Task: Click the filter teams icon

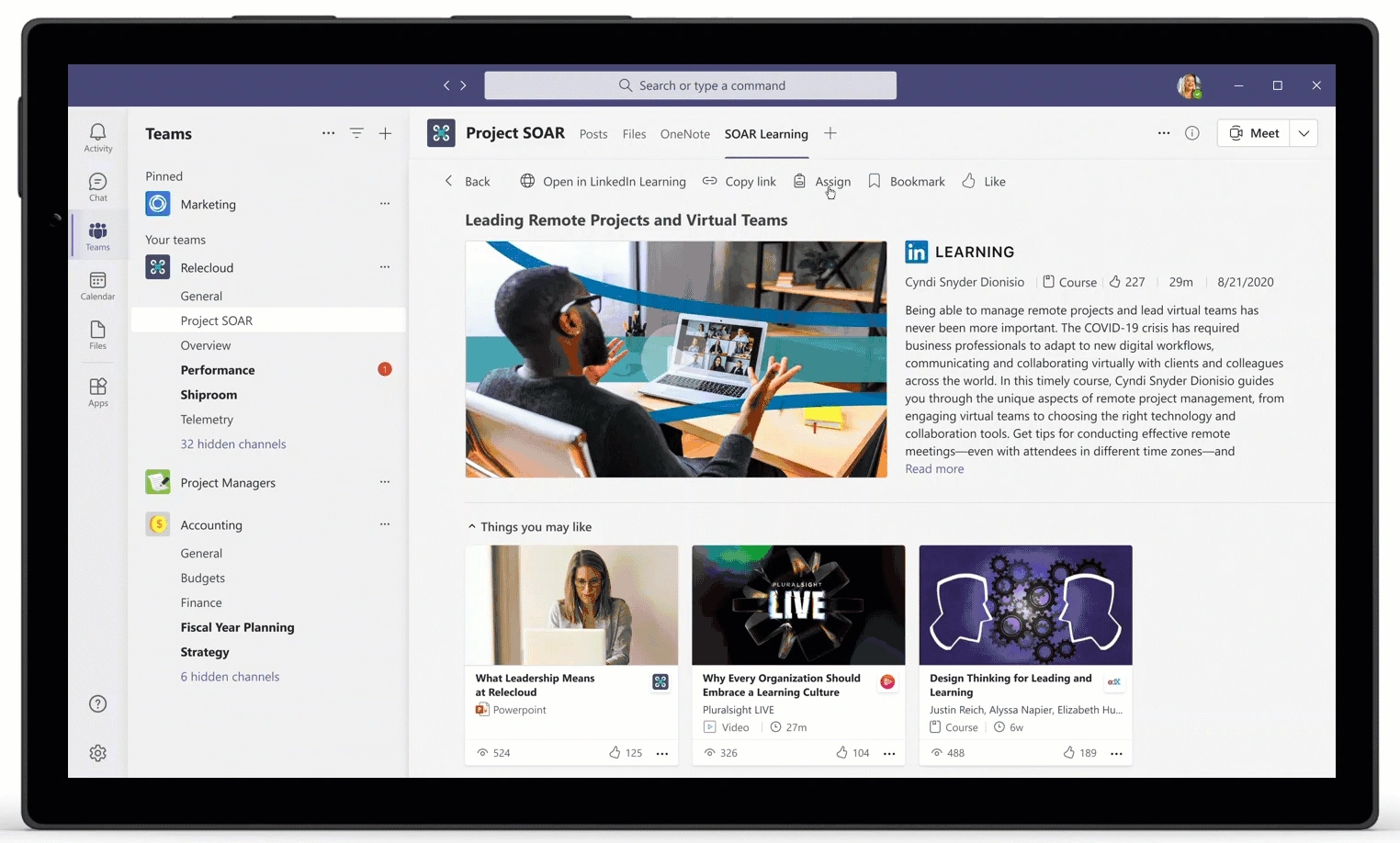Action: pos(356,133)
